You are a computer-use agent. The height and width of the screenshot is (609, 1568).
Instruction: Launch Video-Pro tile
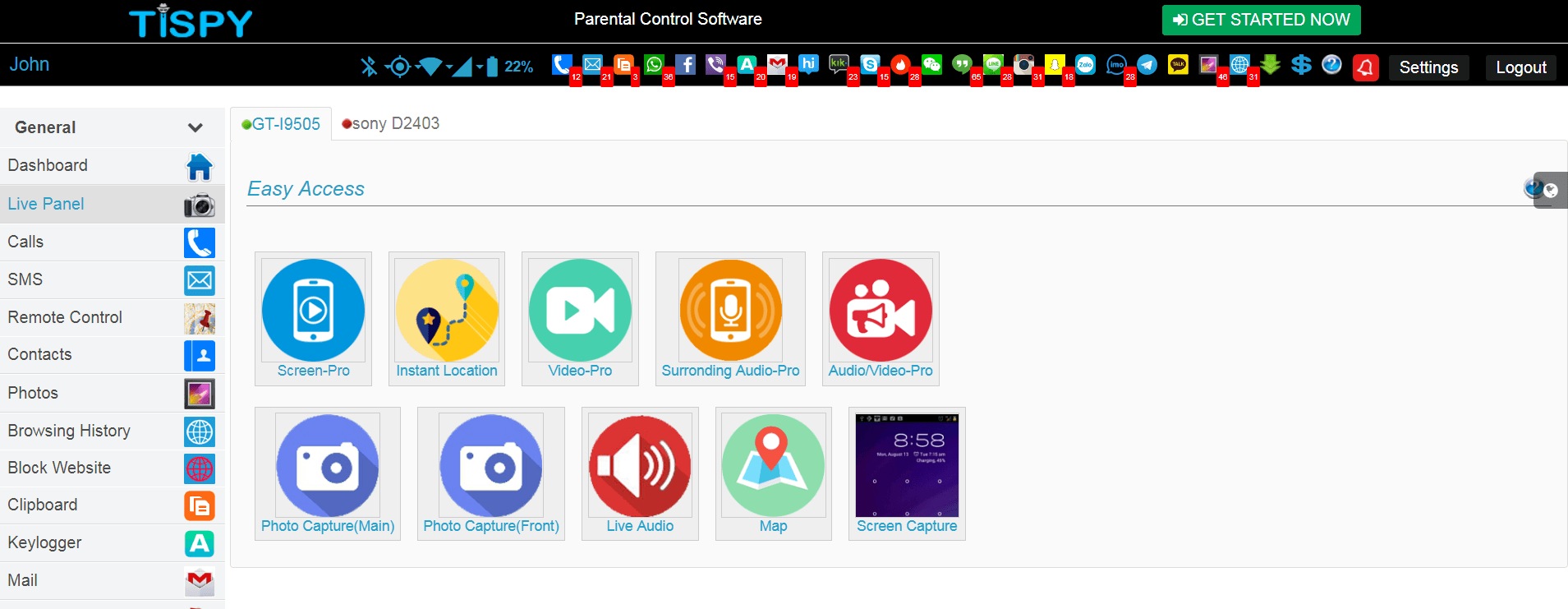580,318
